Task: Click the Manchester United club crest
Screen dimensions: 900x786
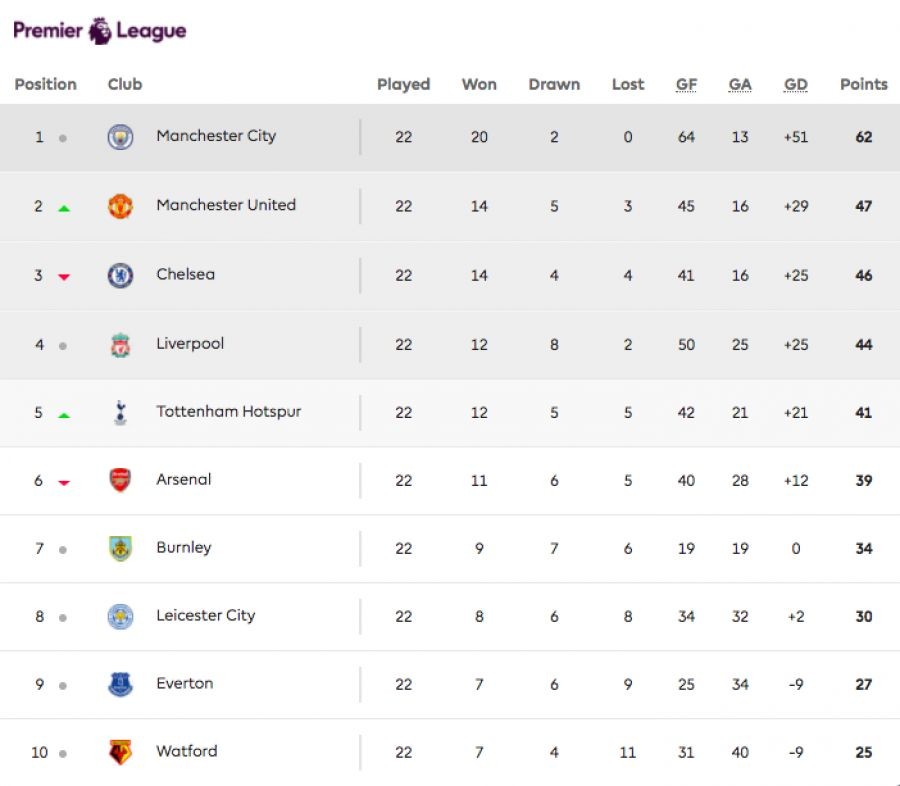Action: coord(120,206)
